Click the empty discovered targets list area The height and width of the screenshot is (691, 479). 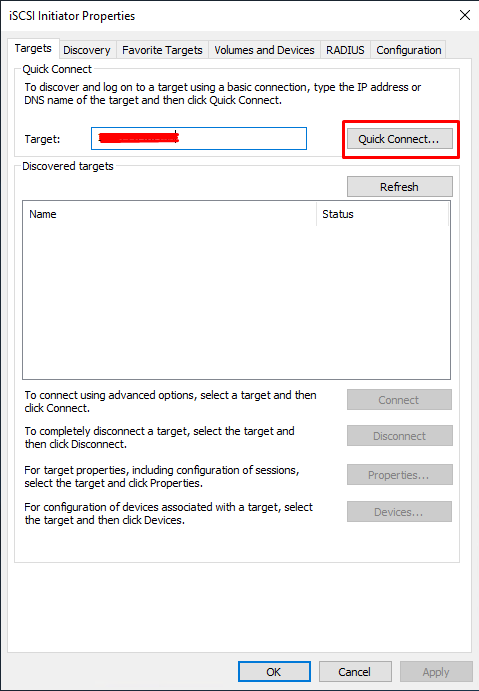click(x=236, y=302)
